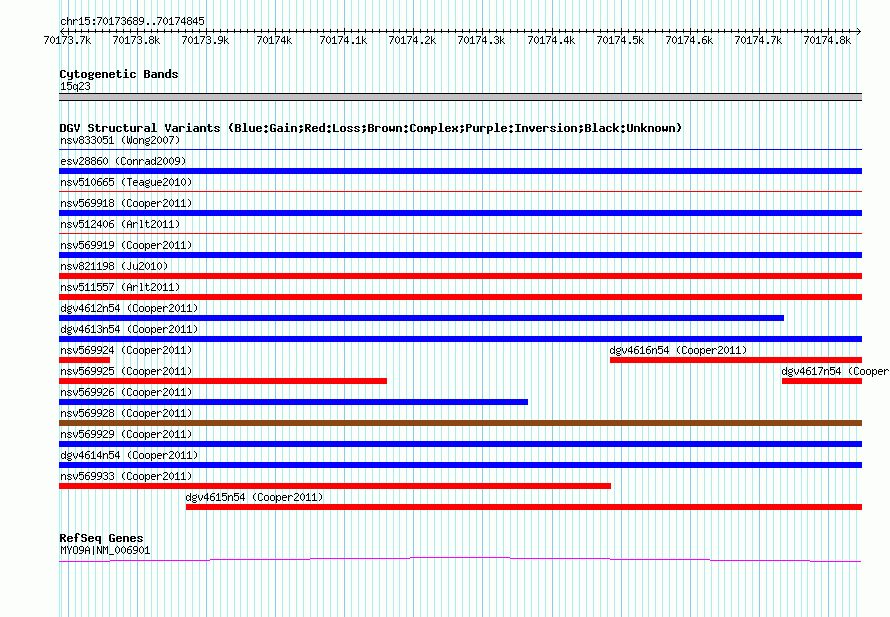Click the Cytogenetic Bands track heading
This screenshot has height=617, width=890.
point(119,74)
